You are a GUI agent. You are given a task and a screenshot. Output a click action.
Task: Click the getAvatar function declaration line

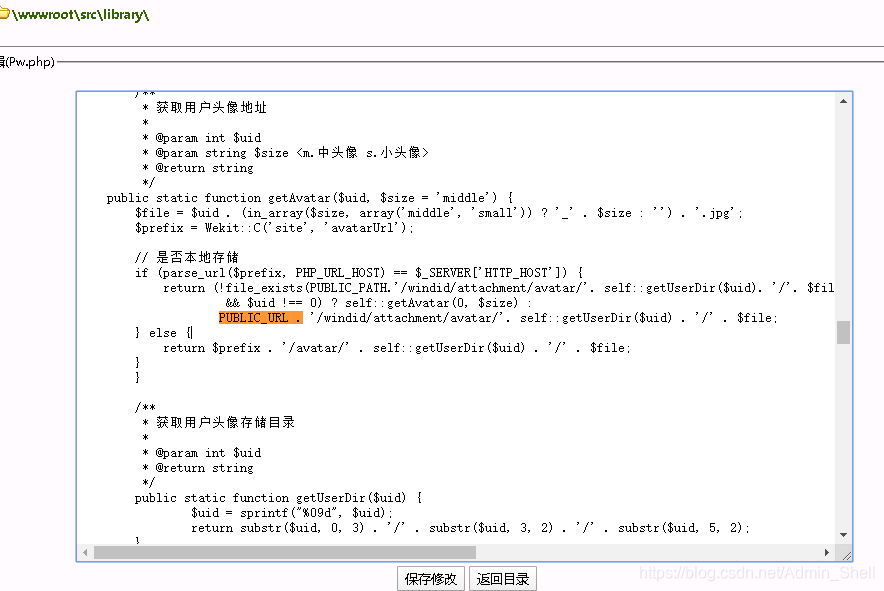click(x=310, y=198)
